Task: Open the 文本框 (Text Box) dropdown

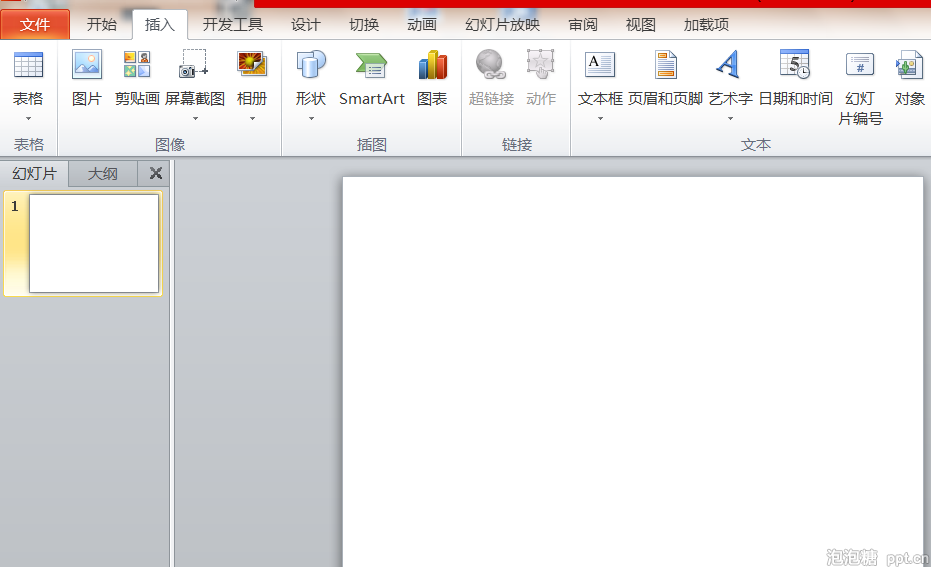Action: point(600,118)
